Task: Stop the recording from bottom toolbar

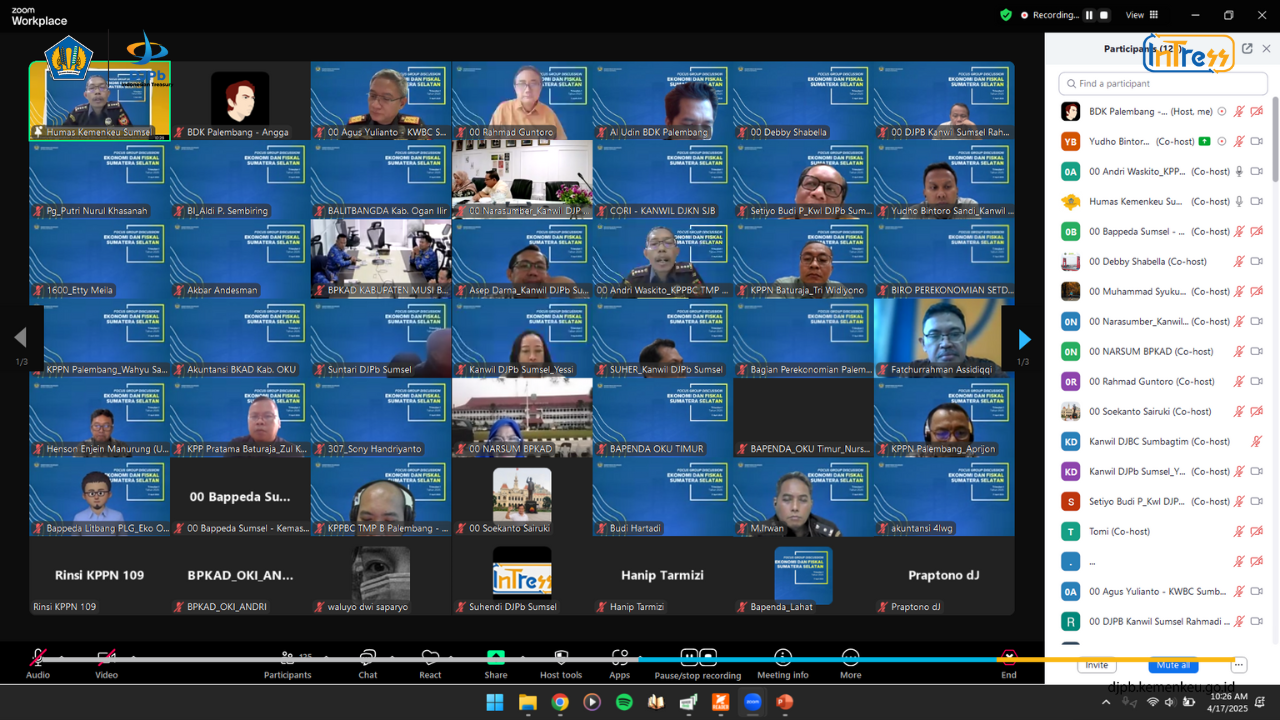Action: coord(708,657)
